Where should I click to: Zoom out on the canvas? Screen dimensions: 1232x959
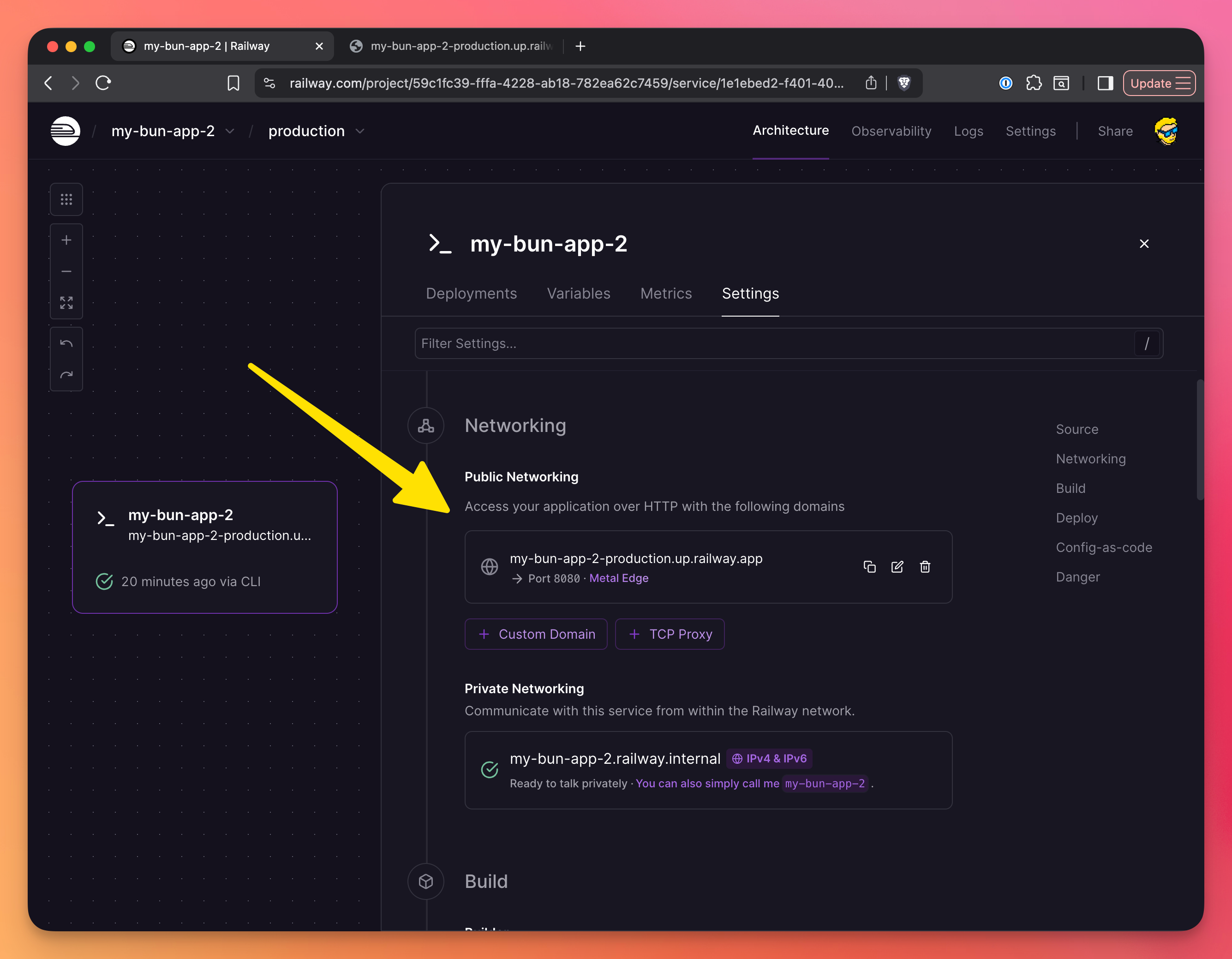(66, 271)
